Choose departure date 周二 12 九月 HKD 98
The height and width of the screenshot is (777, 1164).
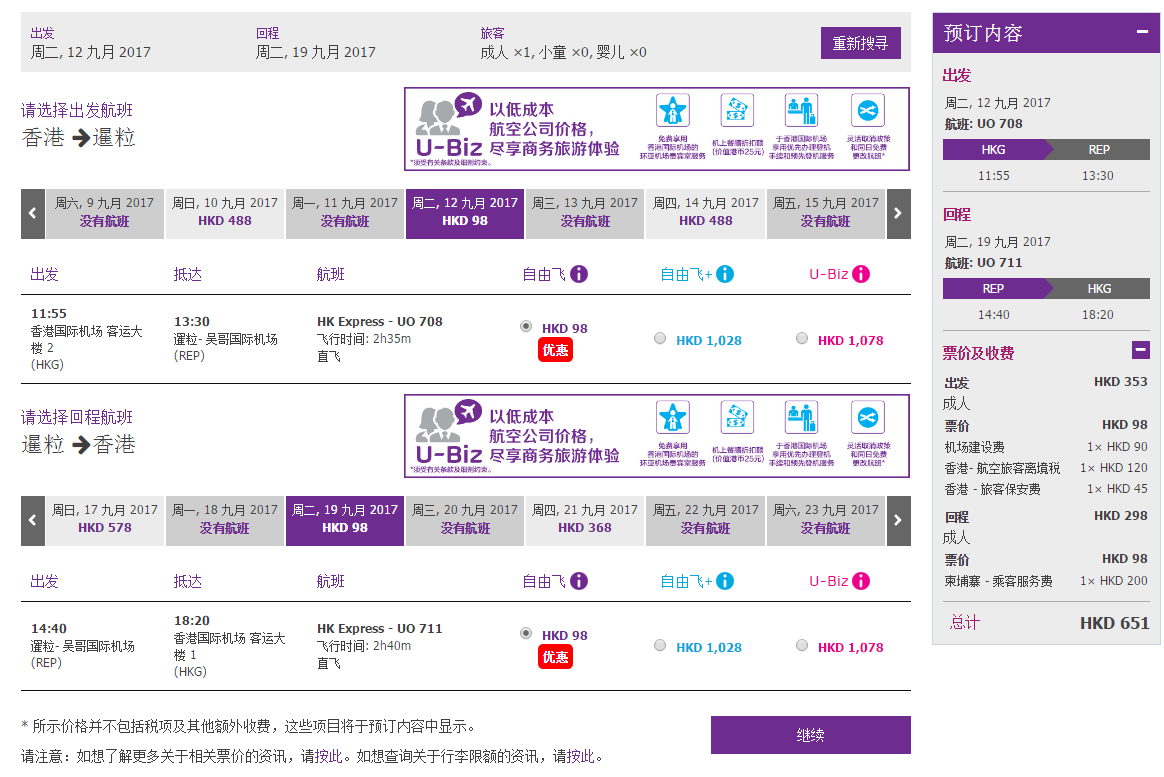tap(465, 214)
